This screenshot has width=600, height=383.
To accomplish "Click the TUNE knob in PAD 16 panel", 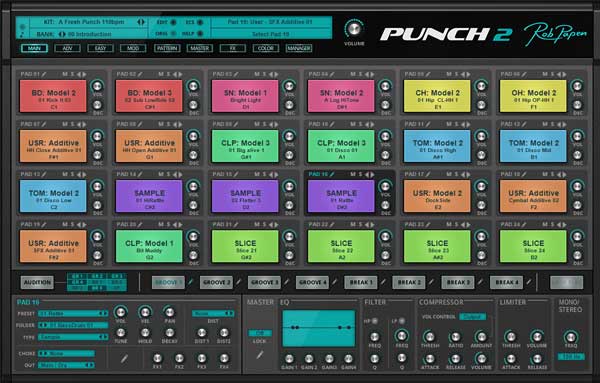I will click(121, 332).
